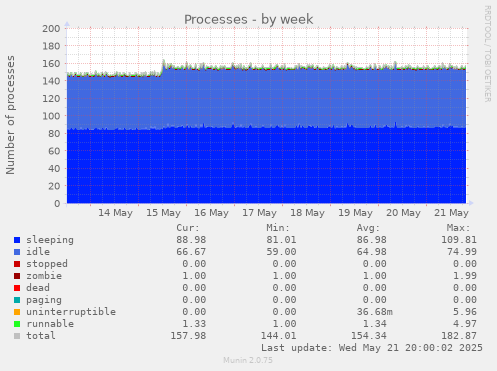Select the 'stopped' legend label
The image size is (497, 371).
tap(47, 264)
